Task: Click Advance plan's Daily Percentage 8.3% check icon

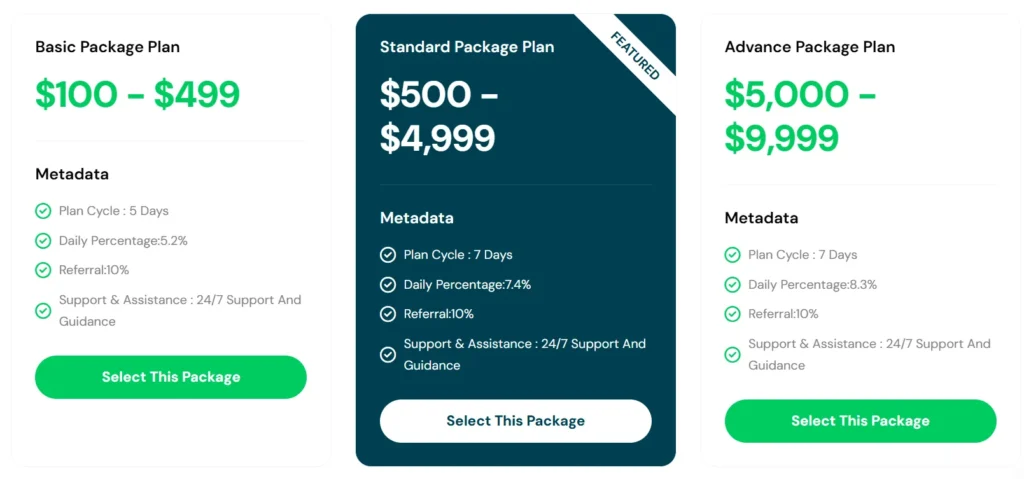Action: (x=733, y=285)
